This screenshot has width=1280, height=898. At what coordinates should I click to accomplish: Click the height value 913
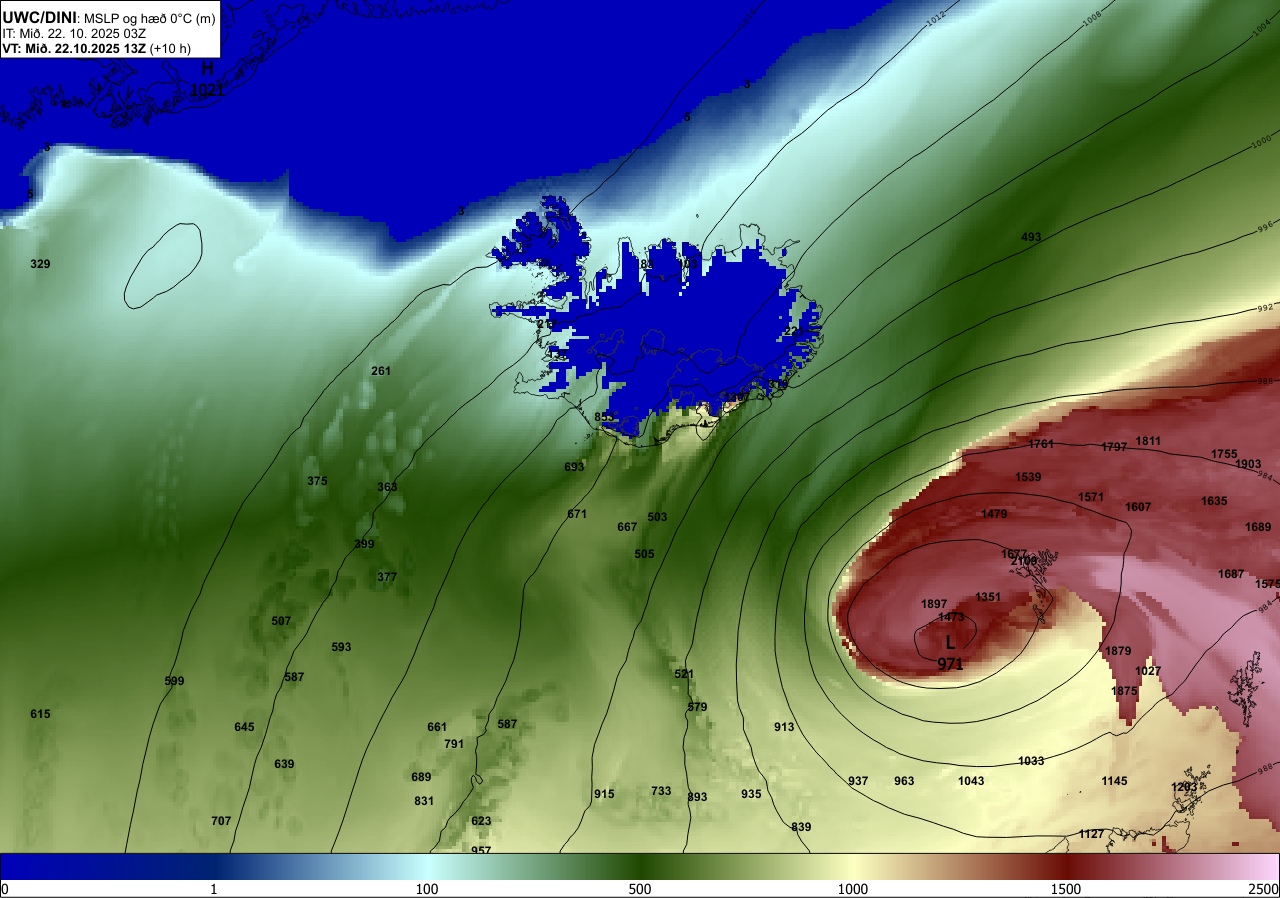click(784, 727)
